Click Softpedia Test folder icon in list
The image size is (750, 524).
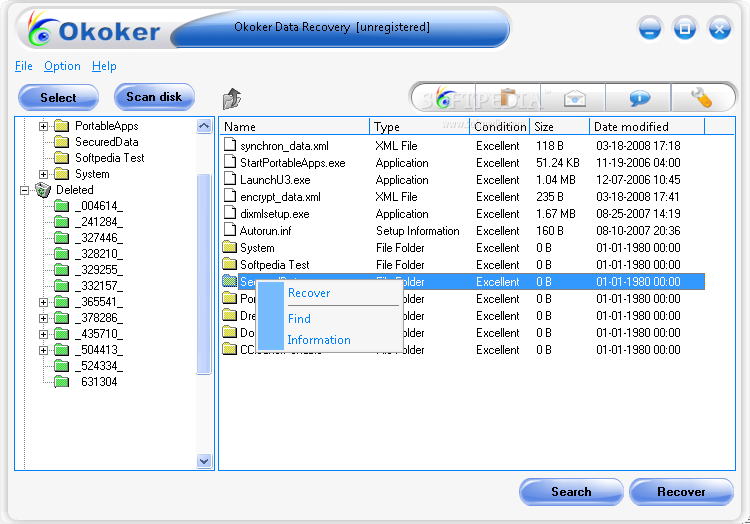(x=230, y=264)
